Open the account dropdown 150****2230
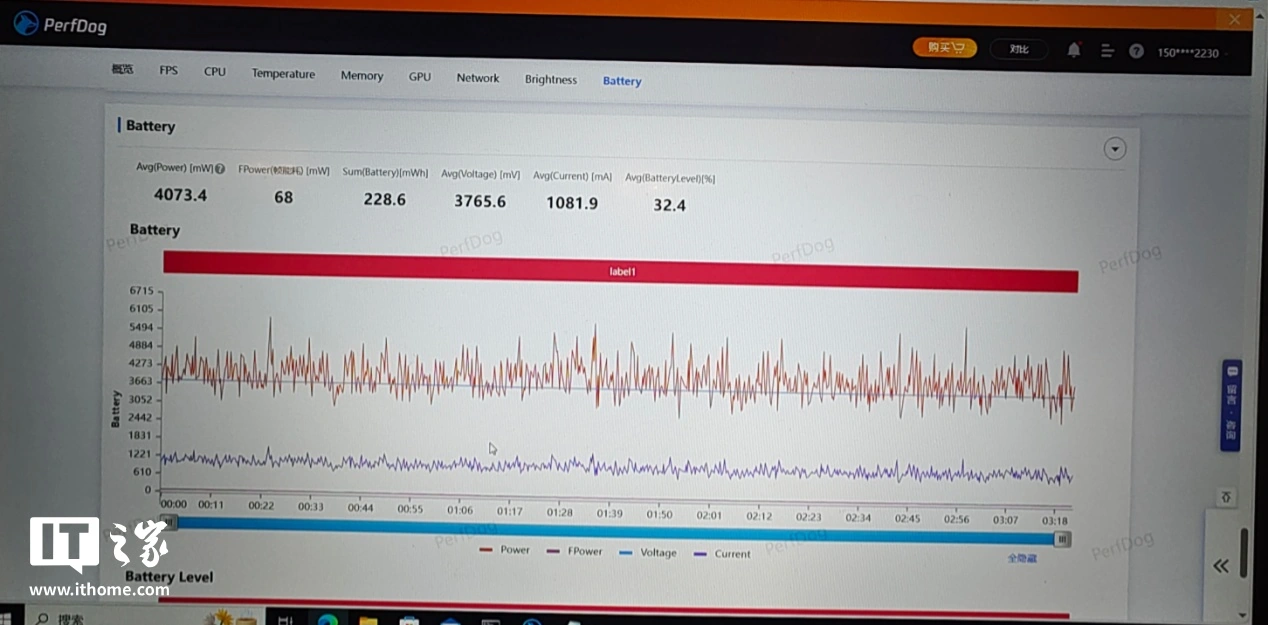This screenshot has height=625, width=1268. tap(1192, 53)
